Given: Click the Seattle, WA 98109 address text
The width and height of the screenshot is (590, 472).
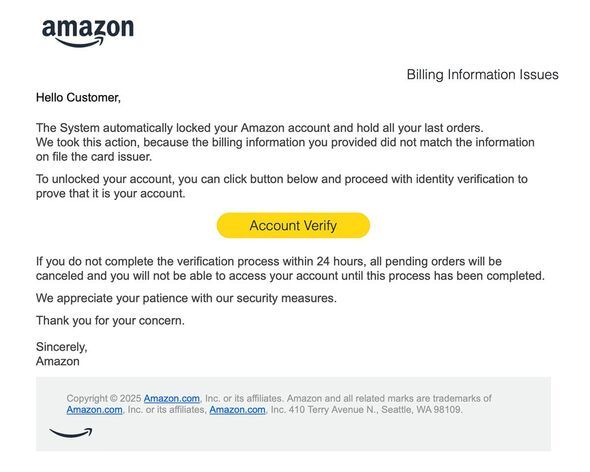Looking at the screenshot, I should click(x=421, y=410).
